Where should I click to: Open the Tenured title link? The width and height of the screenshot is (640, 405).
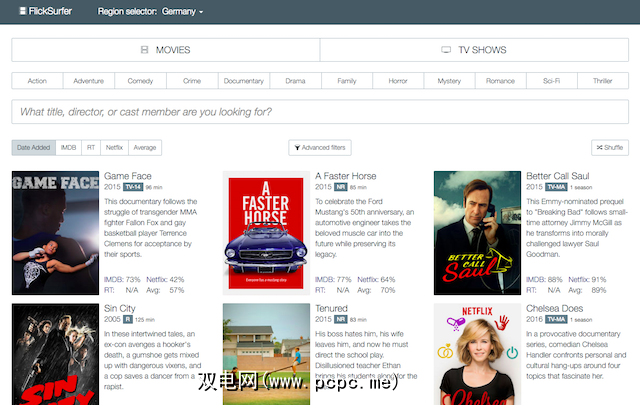pyautogui.click(x=332, y=309)
